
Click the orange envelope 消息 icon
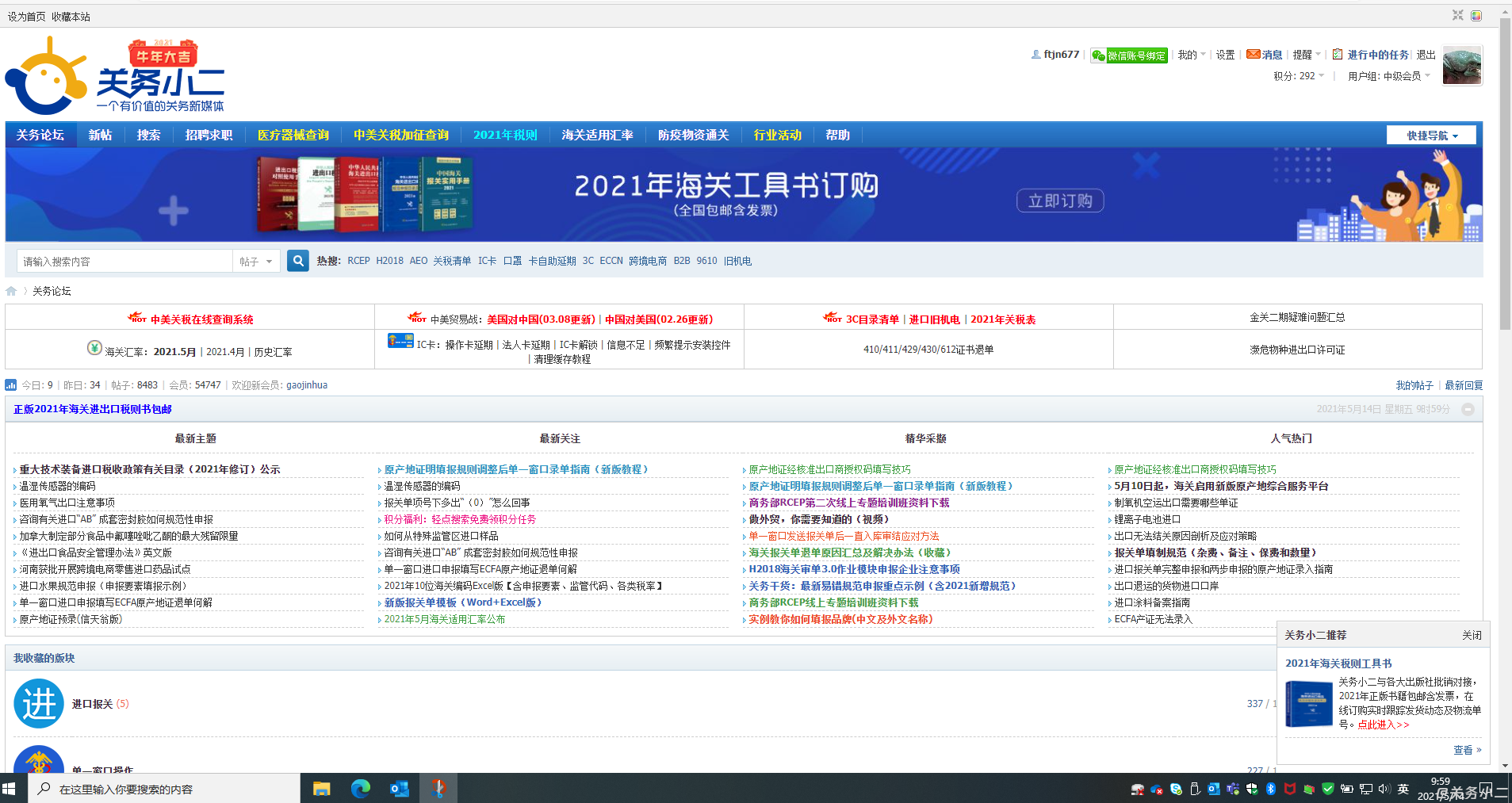click(1253, 54)
